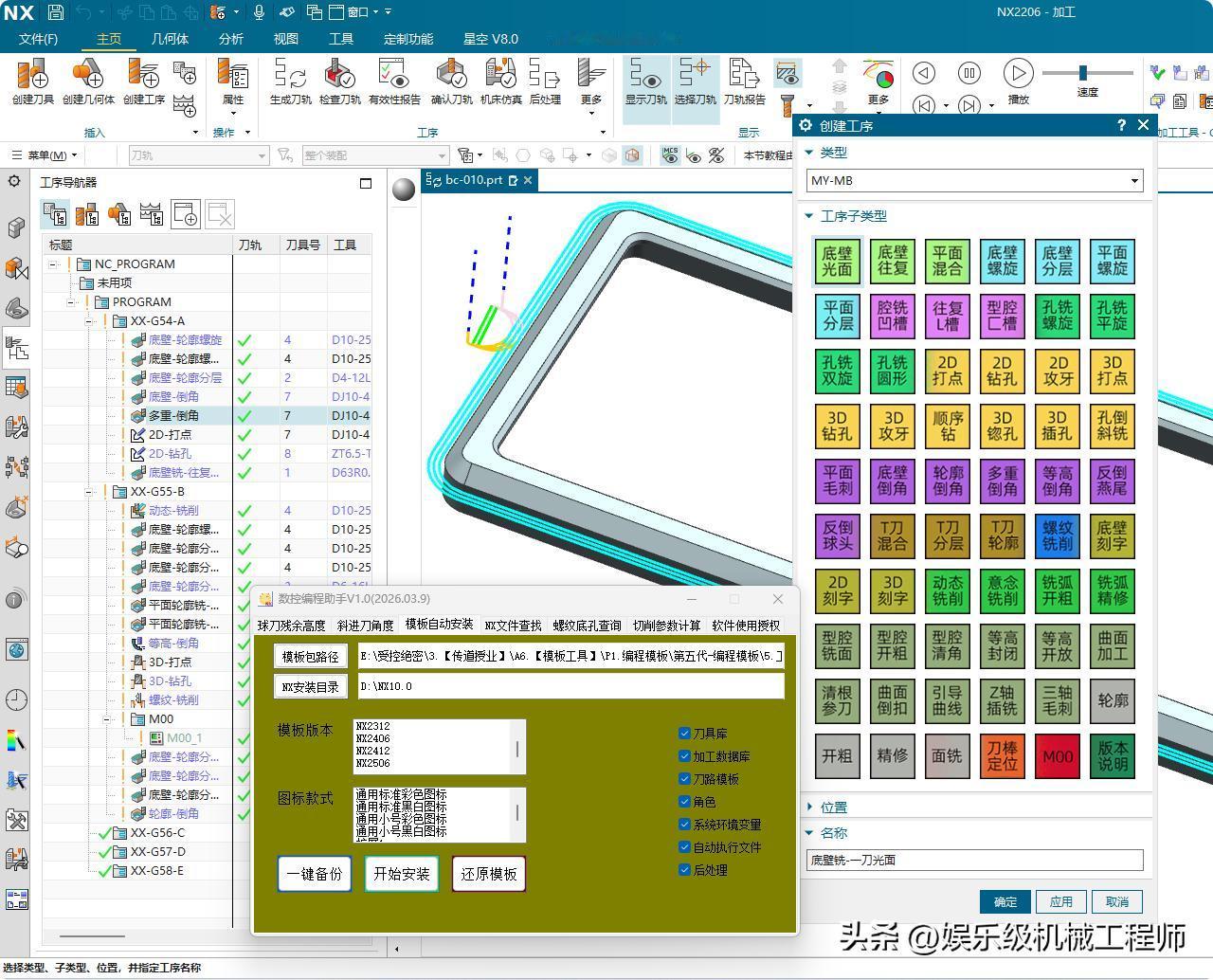Collapse the 类型 section
1213x980 pixels.
coord(809,153)
